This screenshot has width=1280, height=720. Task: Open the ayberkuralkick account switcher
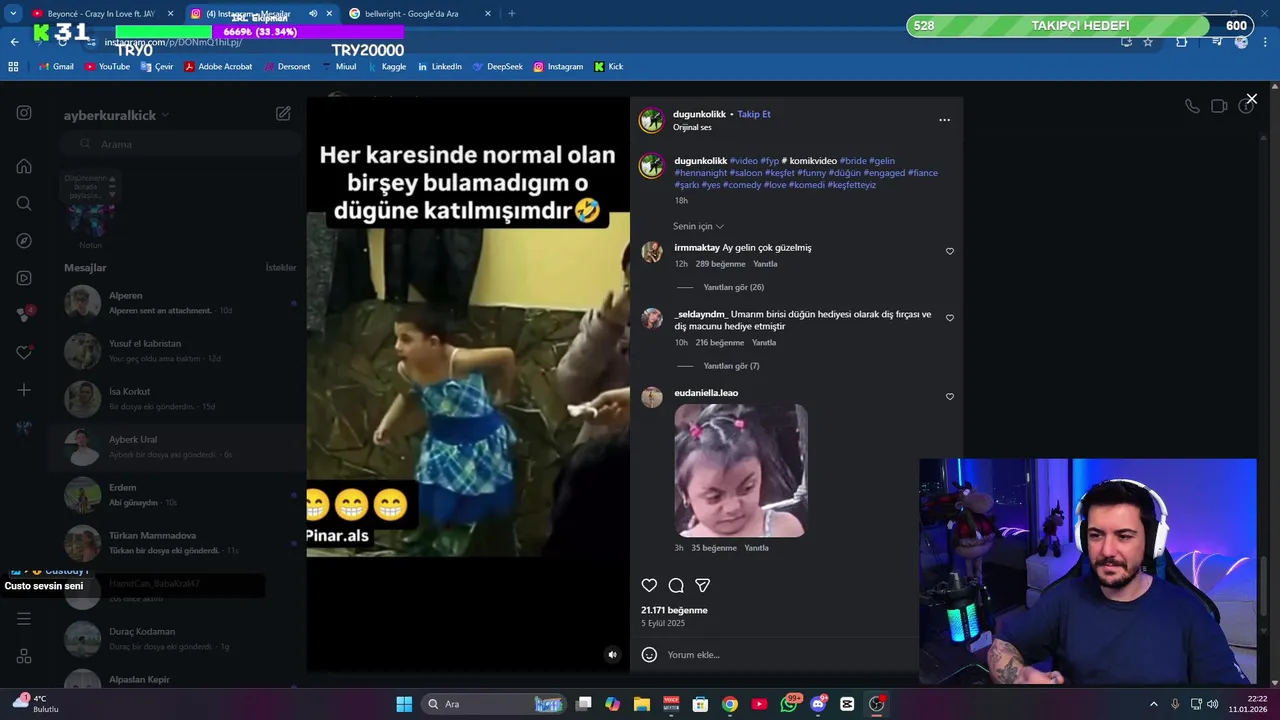[116, 115]
